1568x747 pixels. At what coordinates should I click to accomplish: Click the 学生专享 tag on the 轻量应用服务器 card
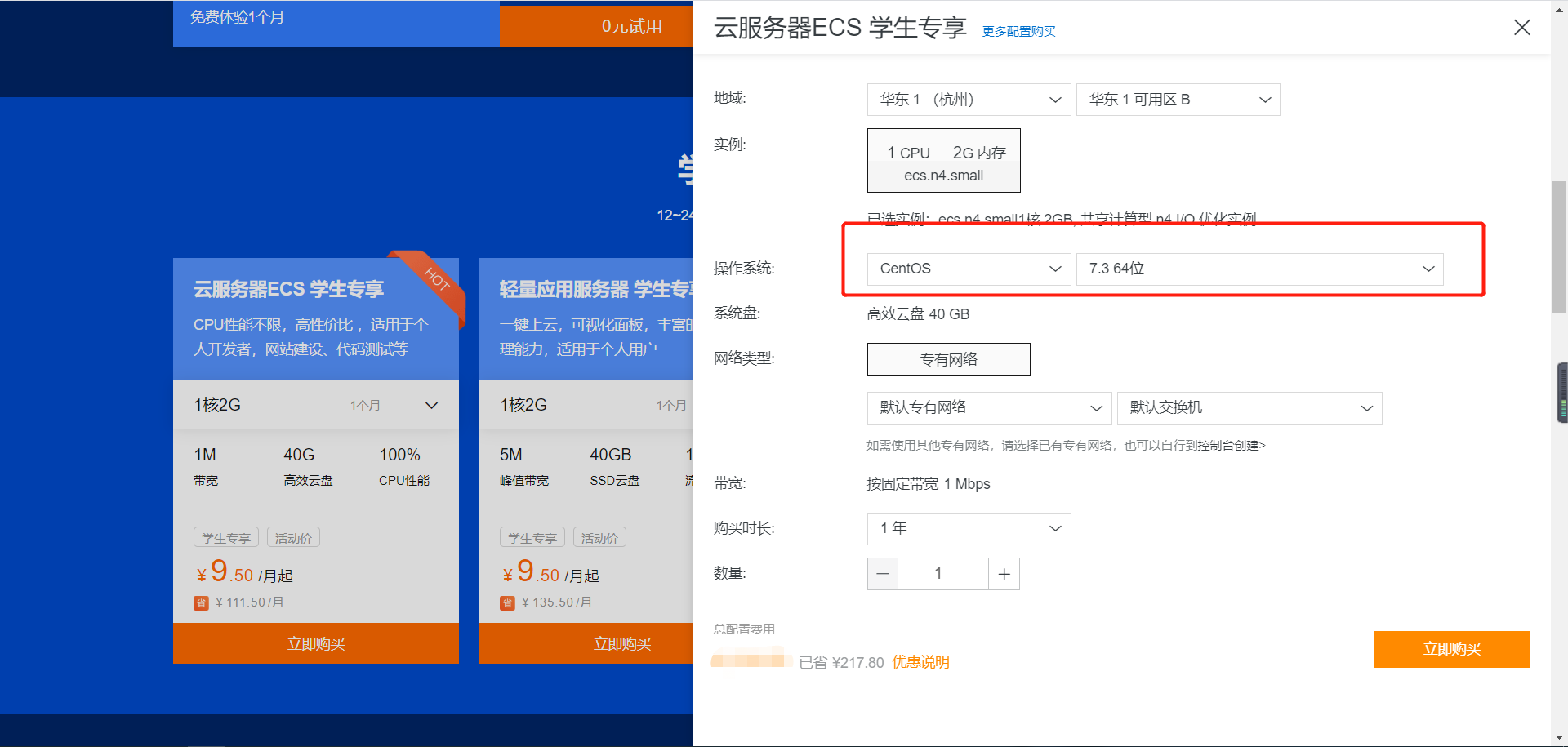pyautogui.click(x=532, y=538)
